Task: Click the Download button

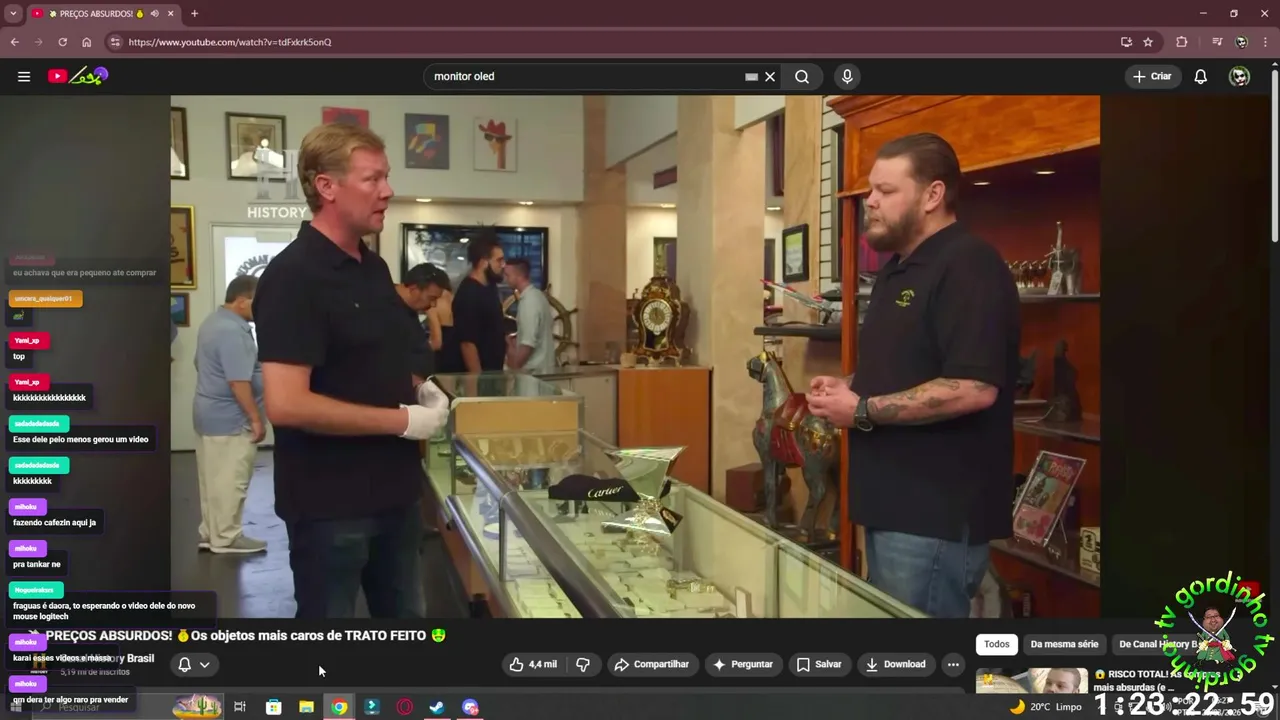Action: tap(895, 664)
